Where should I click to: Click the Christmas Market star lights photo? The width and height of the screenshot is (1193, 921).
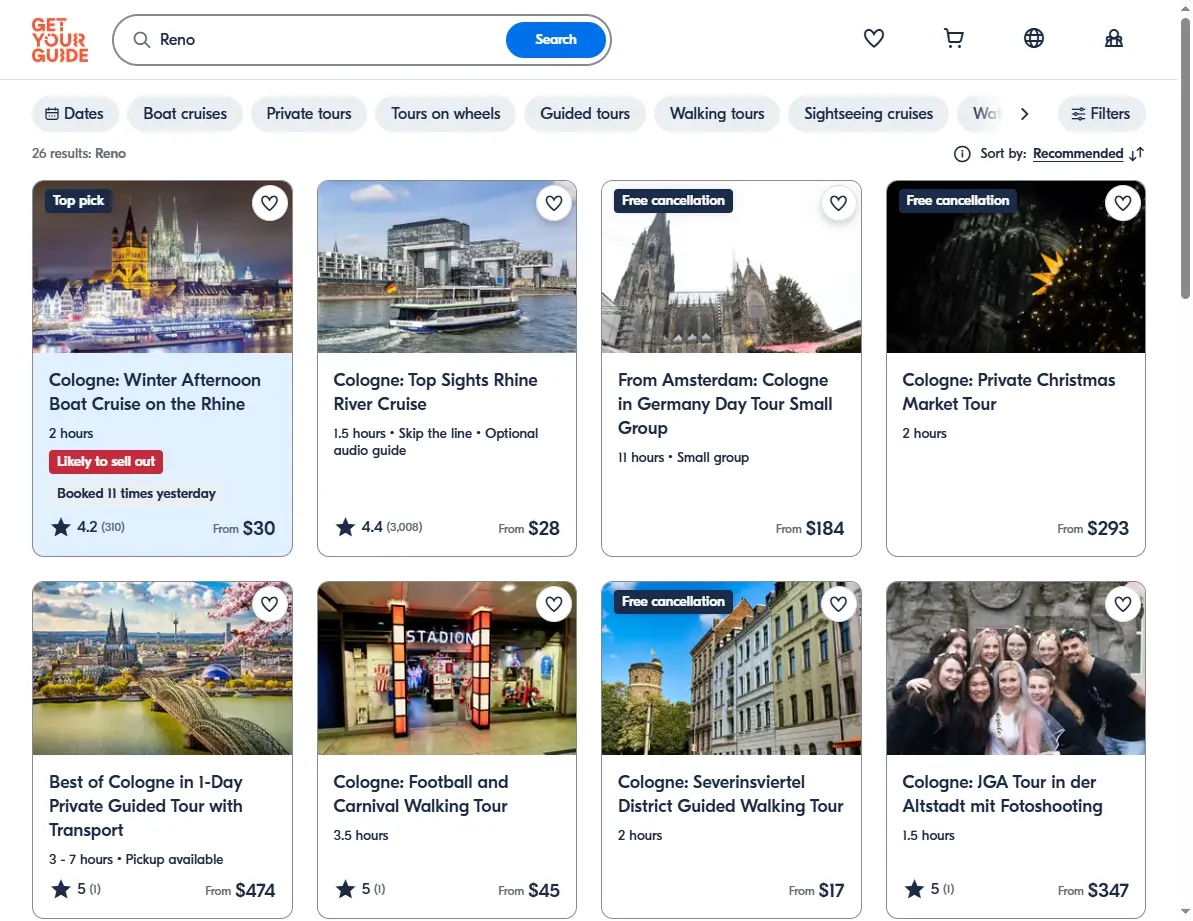pyautogui.click(x=1016, y=267)
